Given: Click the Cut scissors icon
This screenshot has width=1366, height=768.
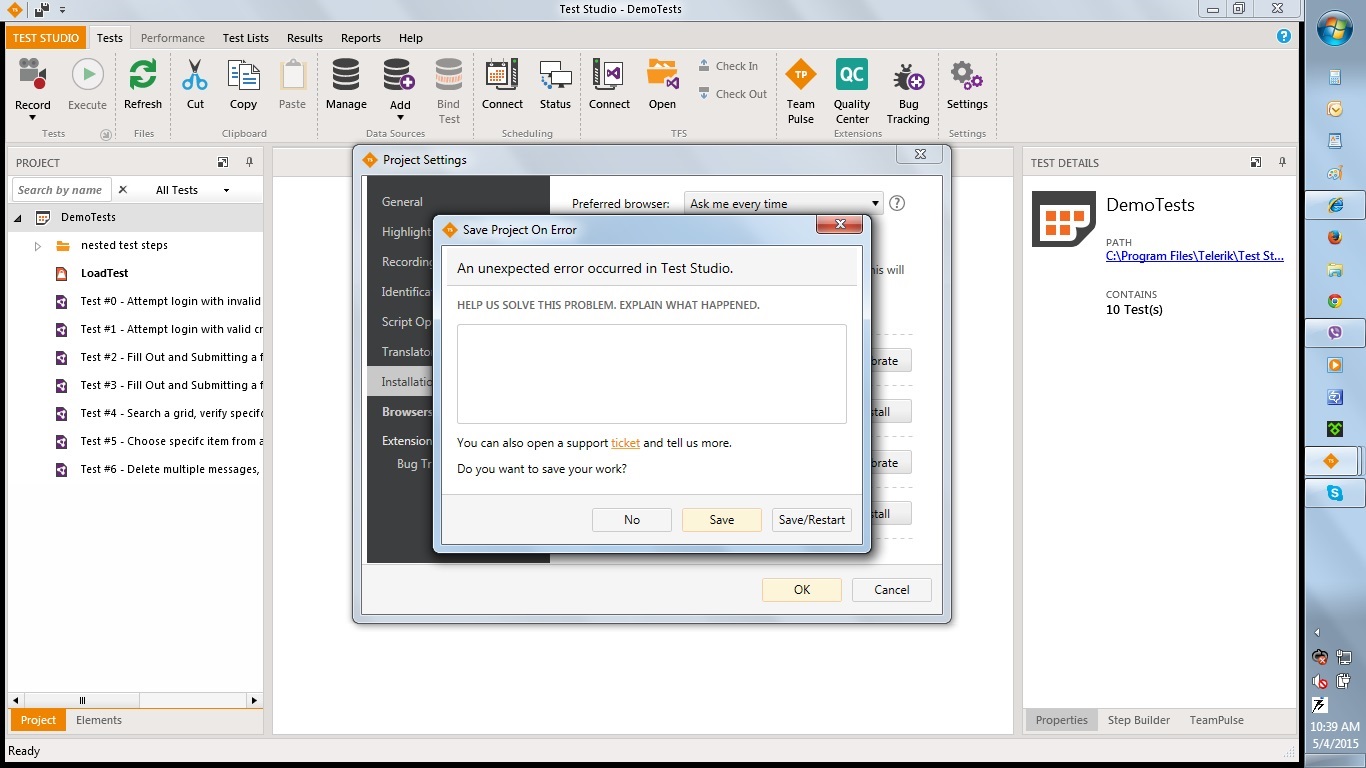Looking at the screenshot, I should (195, 75).
